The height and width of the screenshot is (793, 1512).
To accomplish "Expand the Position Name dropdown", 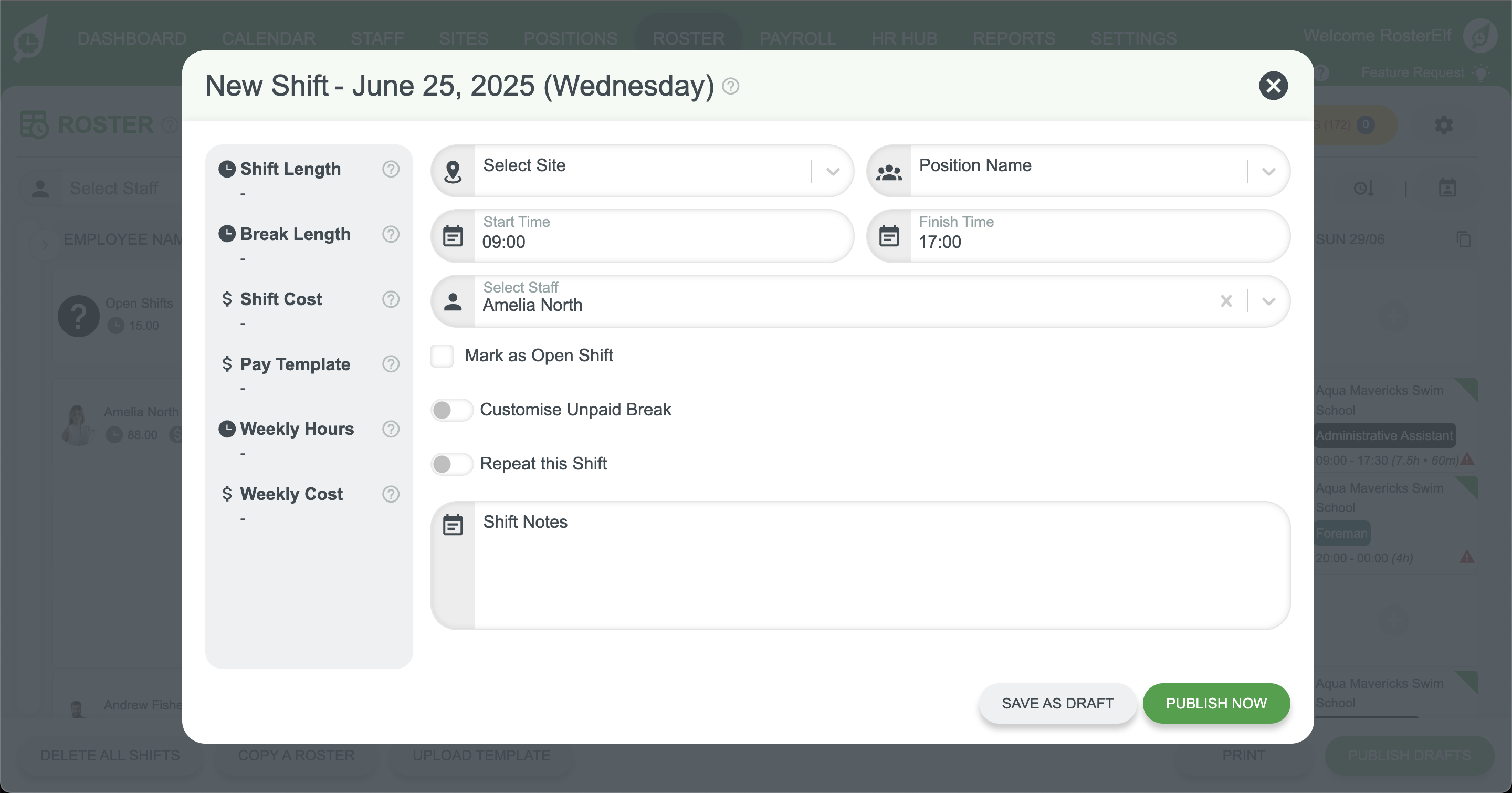I will tap(1268, 171).
